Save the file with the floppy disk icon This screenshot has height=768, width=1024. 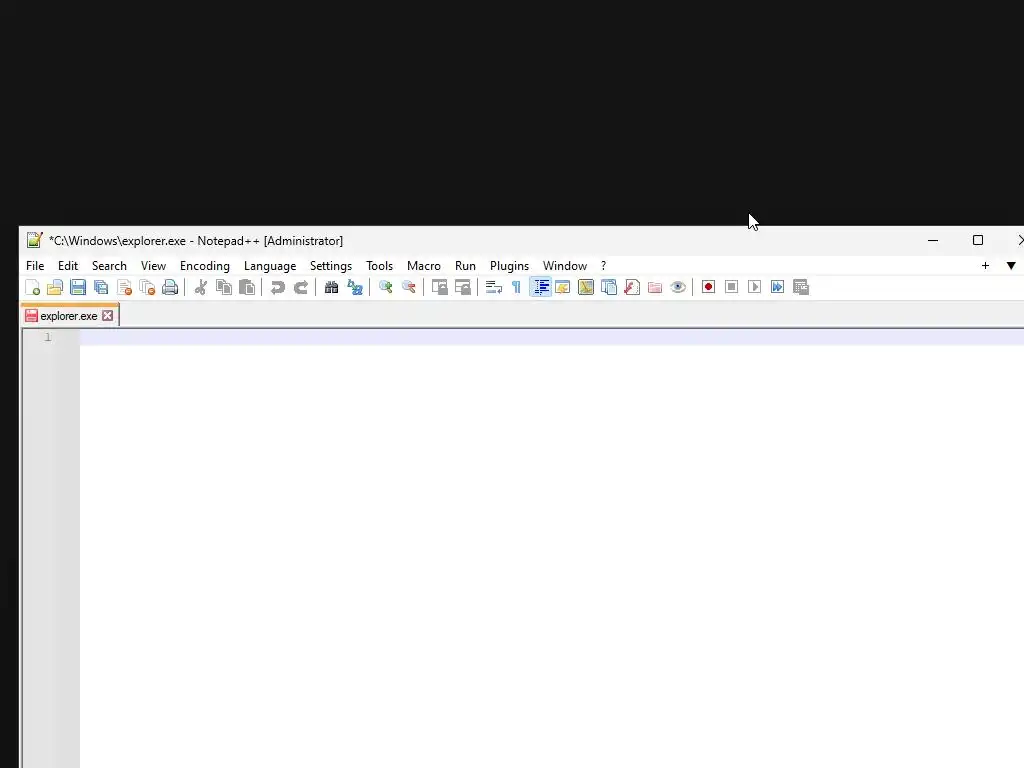coord(78,287)
